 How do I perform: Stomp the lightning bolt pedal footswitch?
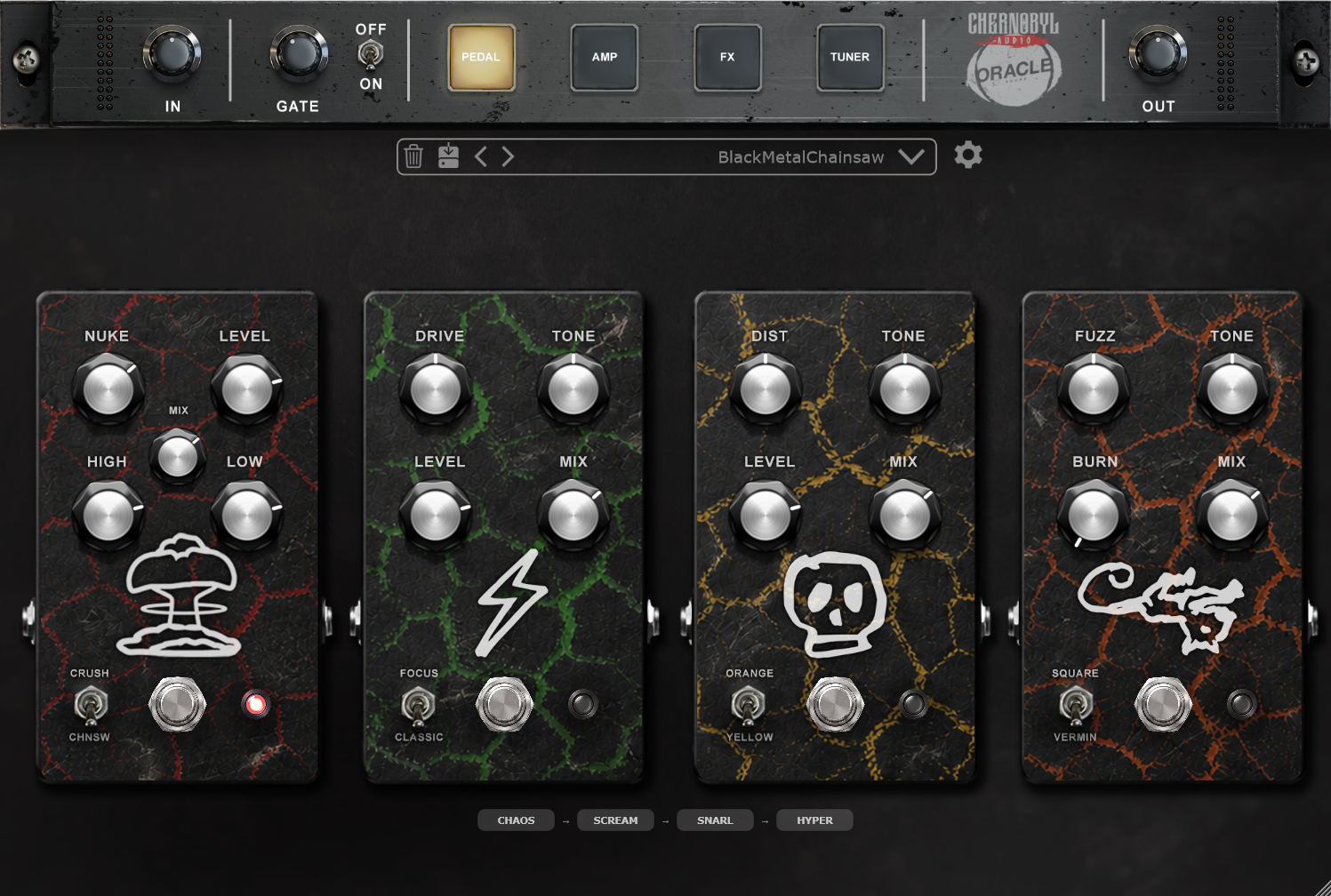click(504, 704)
